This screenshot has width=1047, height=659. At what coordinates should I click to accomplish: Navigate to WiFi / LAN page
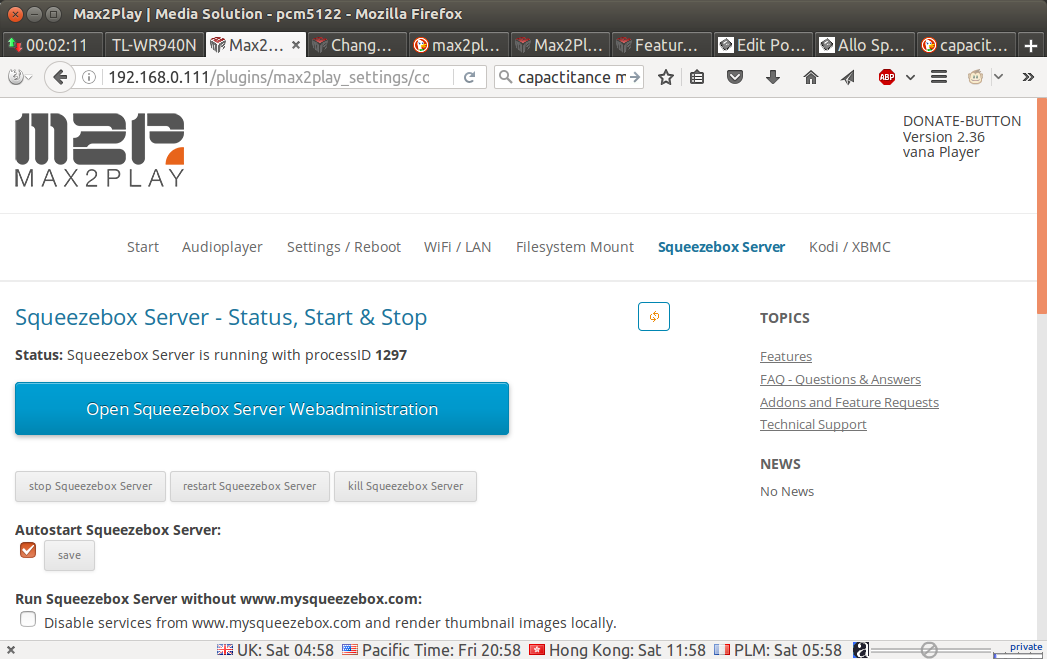457,247
